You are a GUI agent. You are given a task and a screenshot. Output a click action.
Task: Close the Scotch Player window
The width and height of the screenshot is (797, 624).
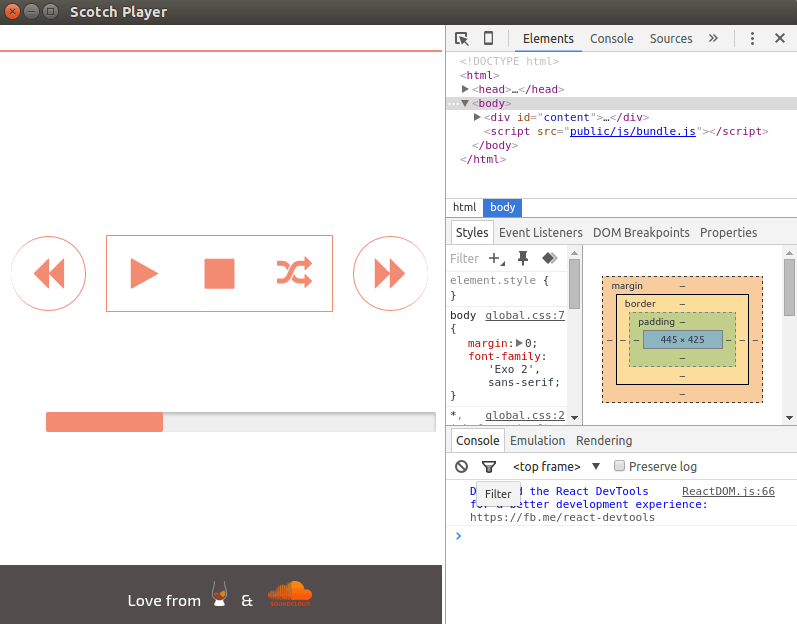pyautogui.click(x=12, y=11)
